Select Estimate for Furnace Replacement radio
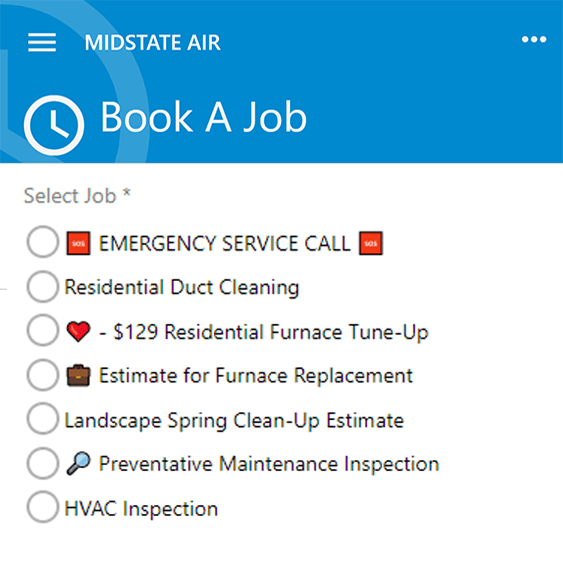 pos(43,374)
